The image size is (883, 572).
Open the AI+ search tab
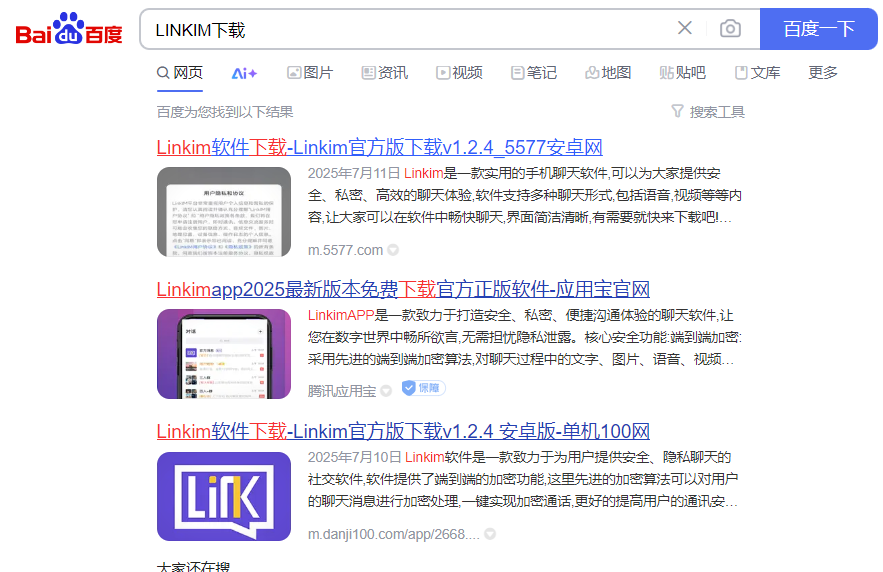tap(244, 73)
